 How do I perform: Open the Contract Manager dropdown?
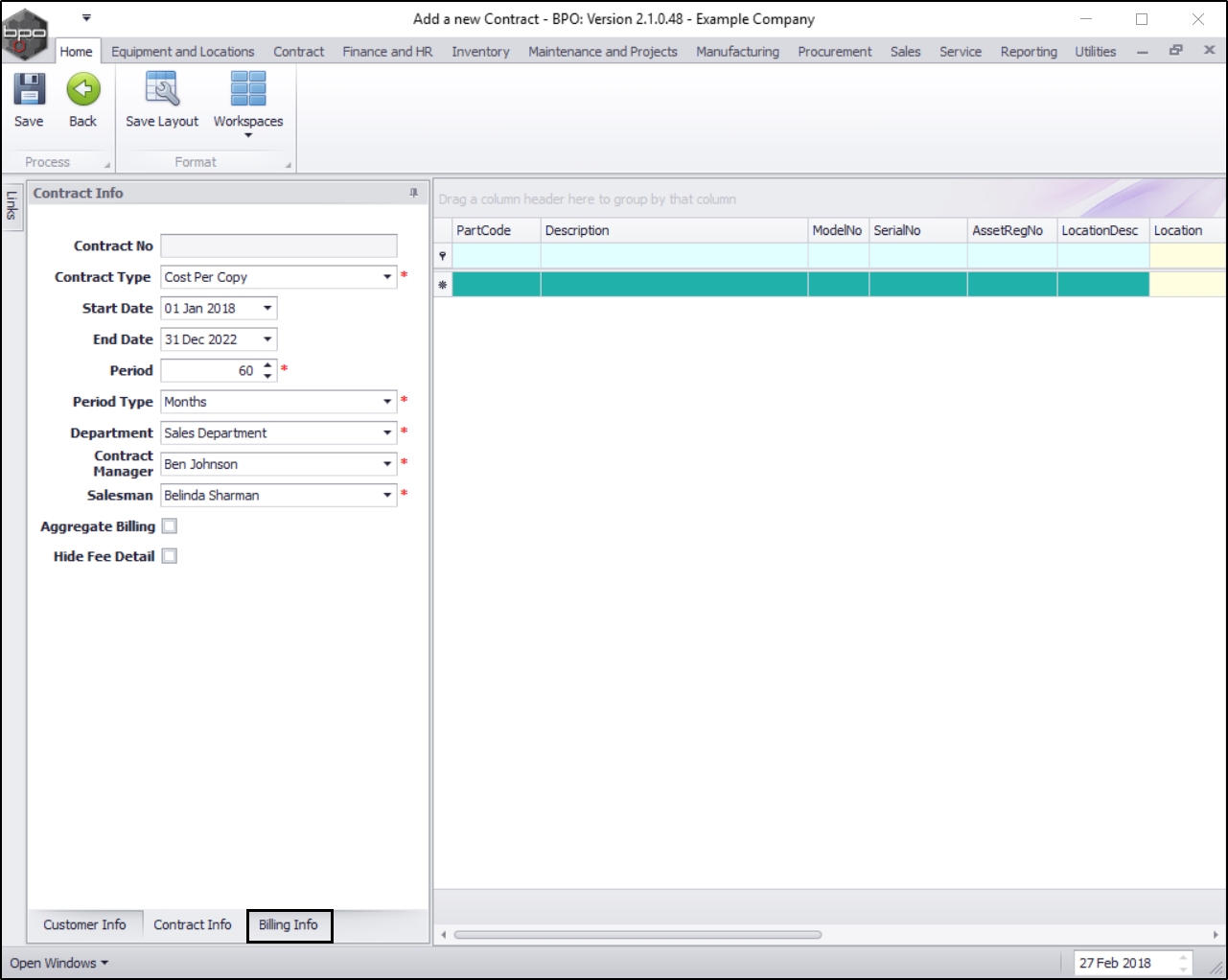[x=387, y=464]
